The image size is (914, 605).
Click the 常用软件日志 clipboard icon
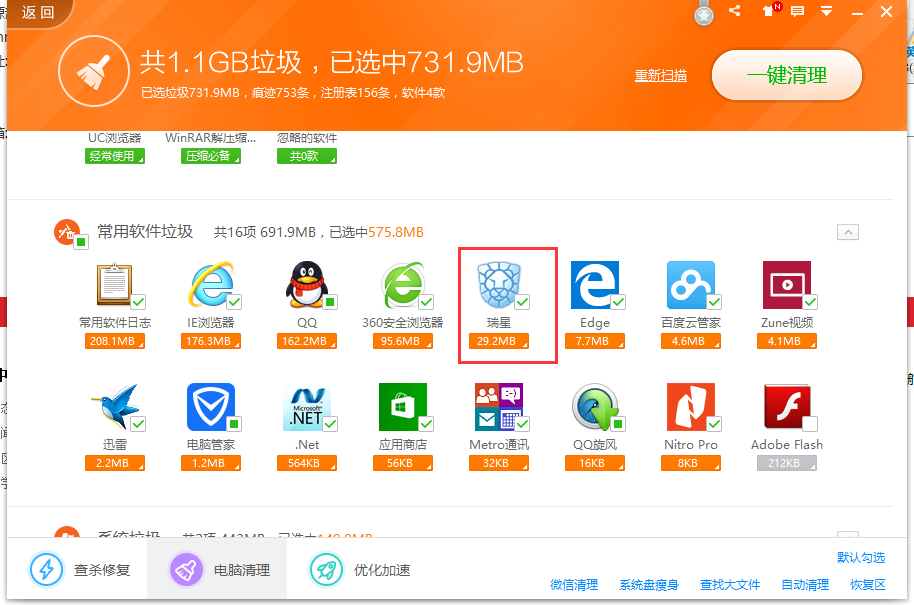pyautogui.click(x=115, y=284)
